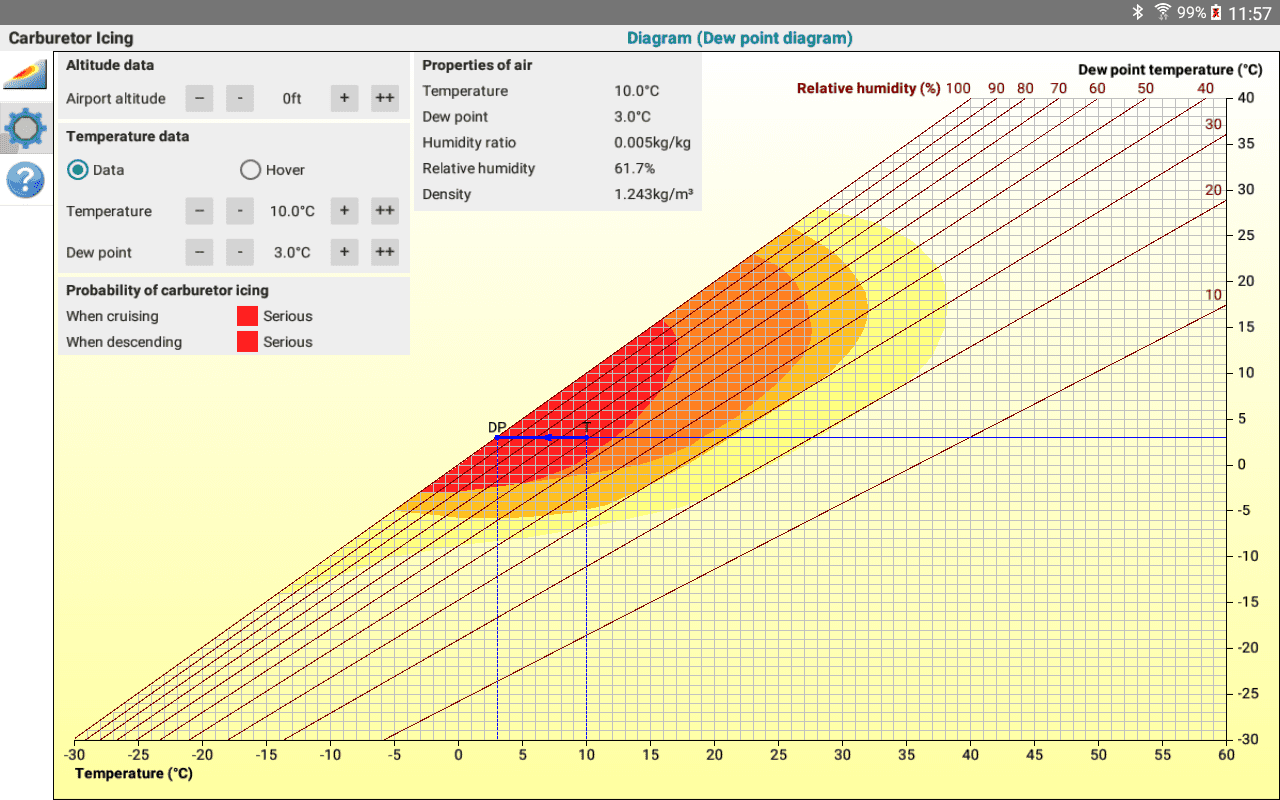The height and width of the screenshot is (800, 1280).
Task: Select the Hover radio button
Action: coord(251,169)
